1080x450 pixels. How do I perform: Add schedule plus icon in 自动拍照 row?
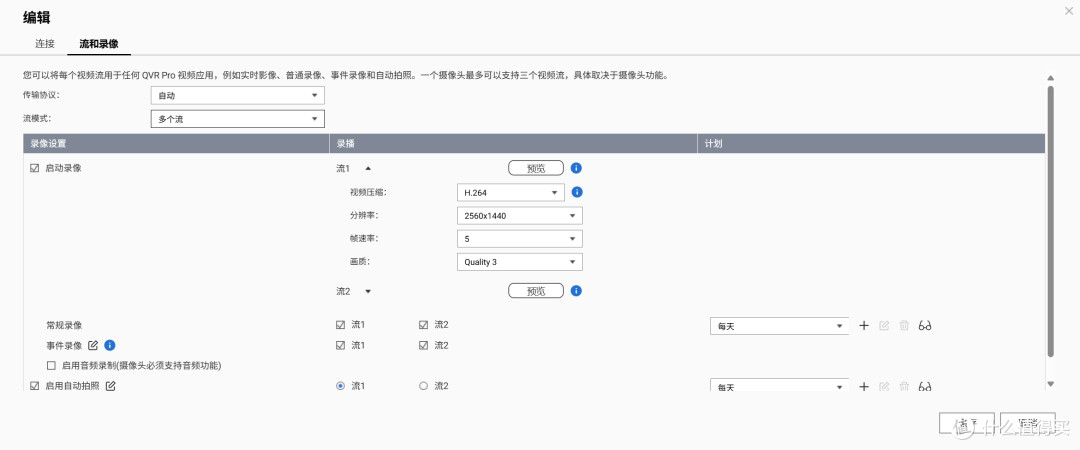tap(864, 387)
